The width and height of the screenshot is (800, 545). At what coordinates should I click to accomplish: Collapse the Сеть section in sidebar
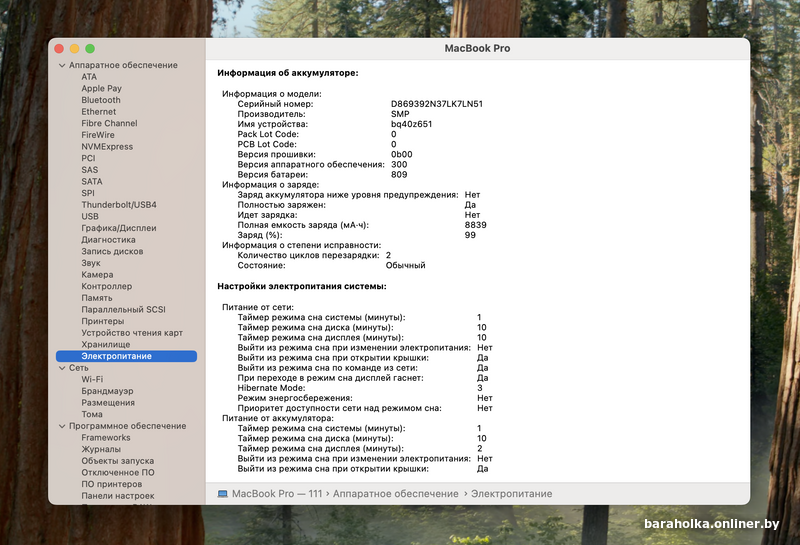pyautogui.click(x=60, y=368)
